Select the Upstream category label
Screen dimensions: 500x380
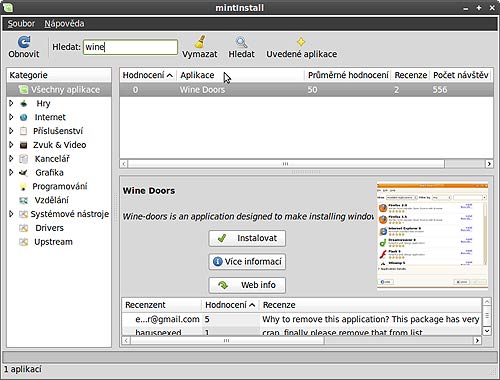53,242
